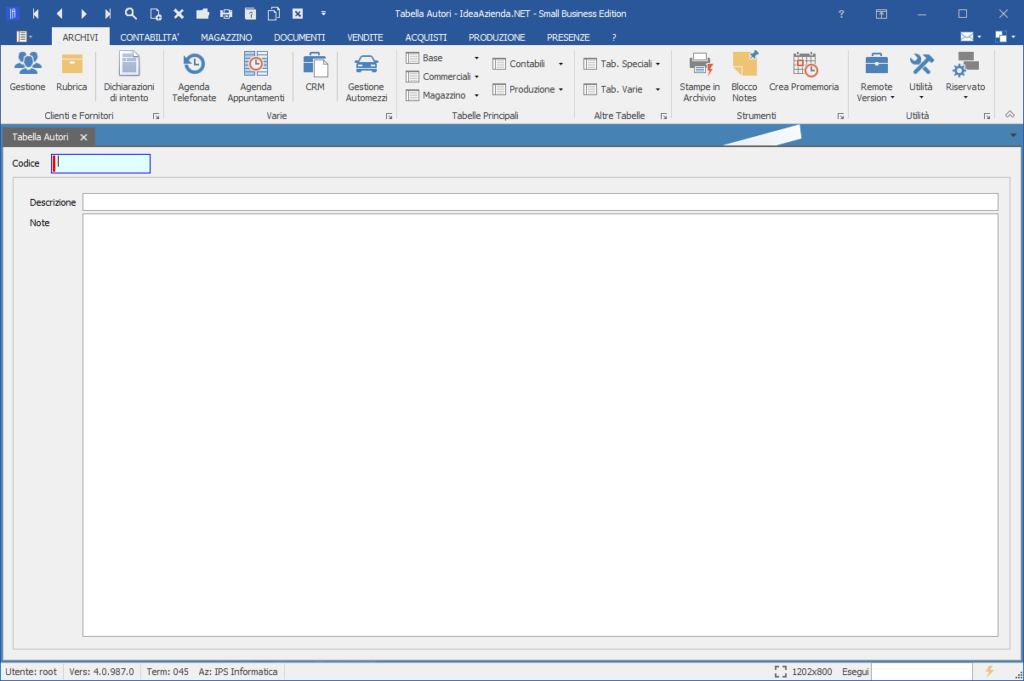Screen dimensions: 1024x681
Task: Open Gestione Automezzi
Action: [x=366, y=77]
